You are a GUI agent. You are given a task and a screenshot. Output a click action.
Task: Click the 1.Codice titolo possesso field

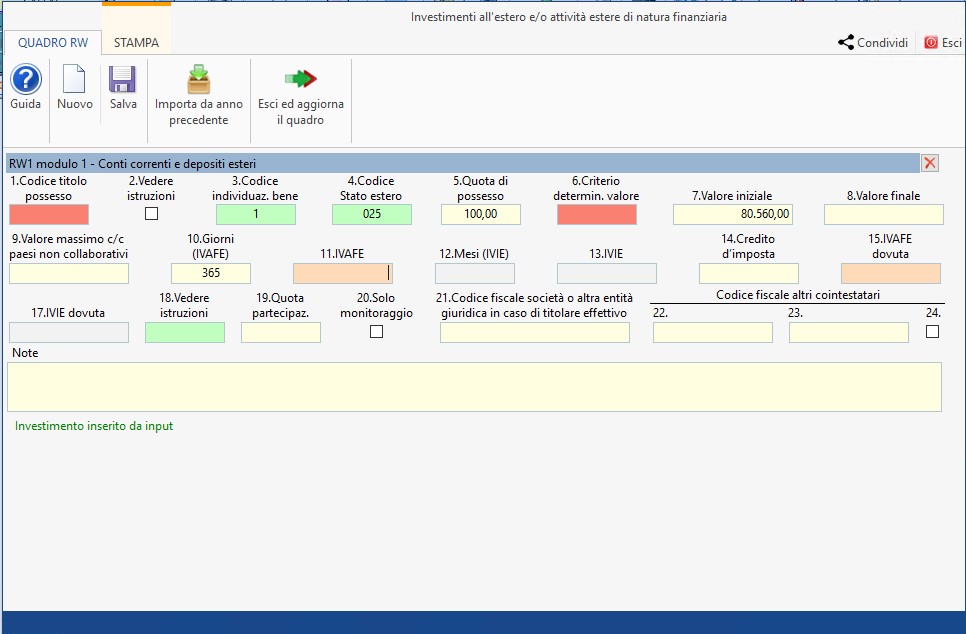[49, 214]
